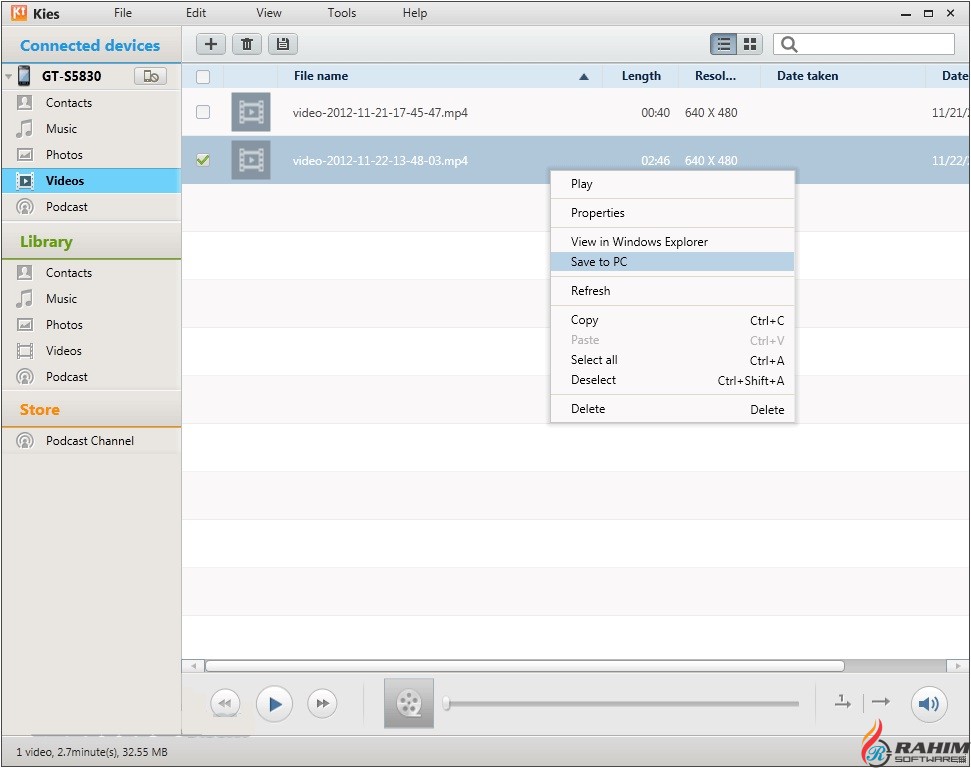The image size is (971, 768).
Task: Click the add (plus) toolbar button
Action: [x=210, y=44]
